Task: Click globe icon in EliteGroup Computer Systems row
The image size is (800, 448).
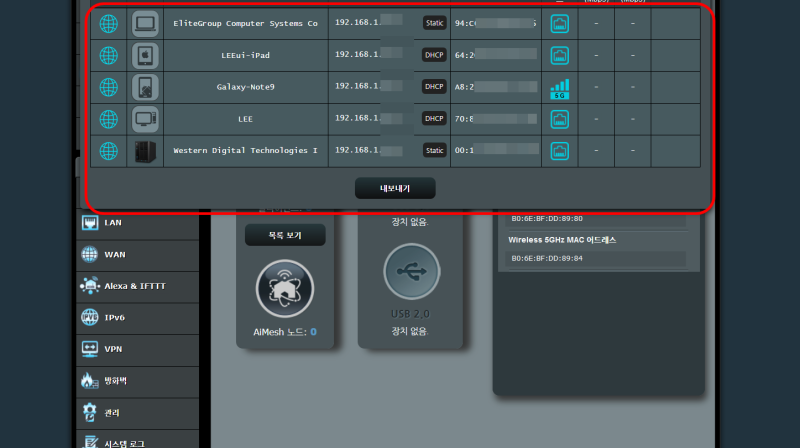Action: [x=109, y=23]
